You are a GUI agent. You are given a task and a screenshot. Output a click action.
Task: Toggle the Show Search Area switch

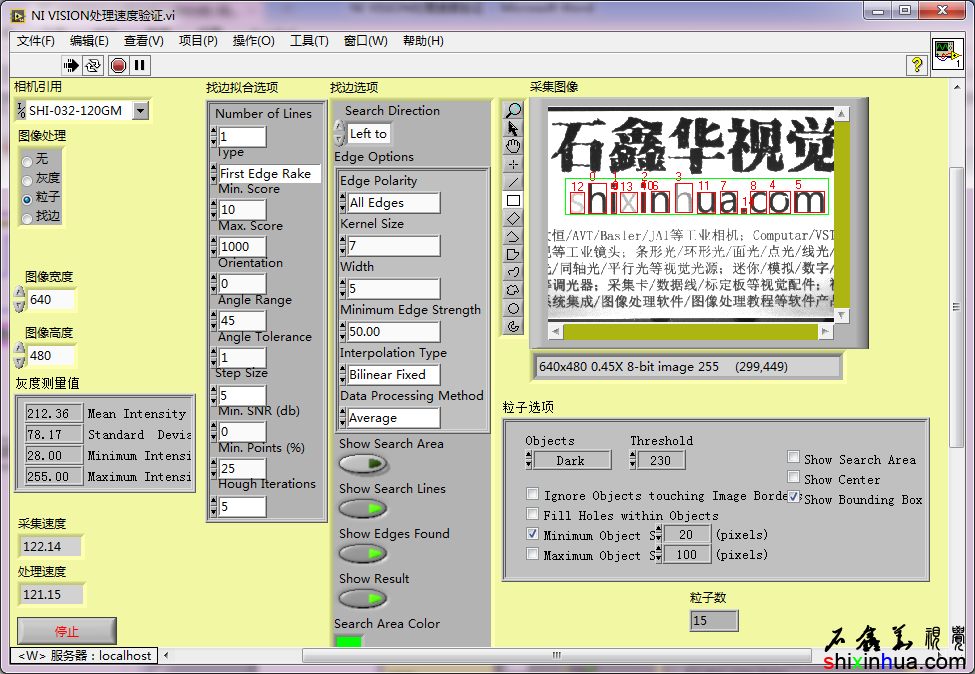pos(363,464)
